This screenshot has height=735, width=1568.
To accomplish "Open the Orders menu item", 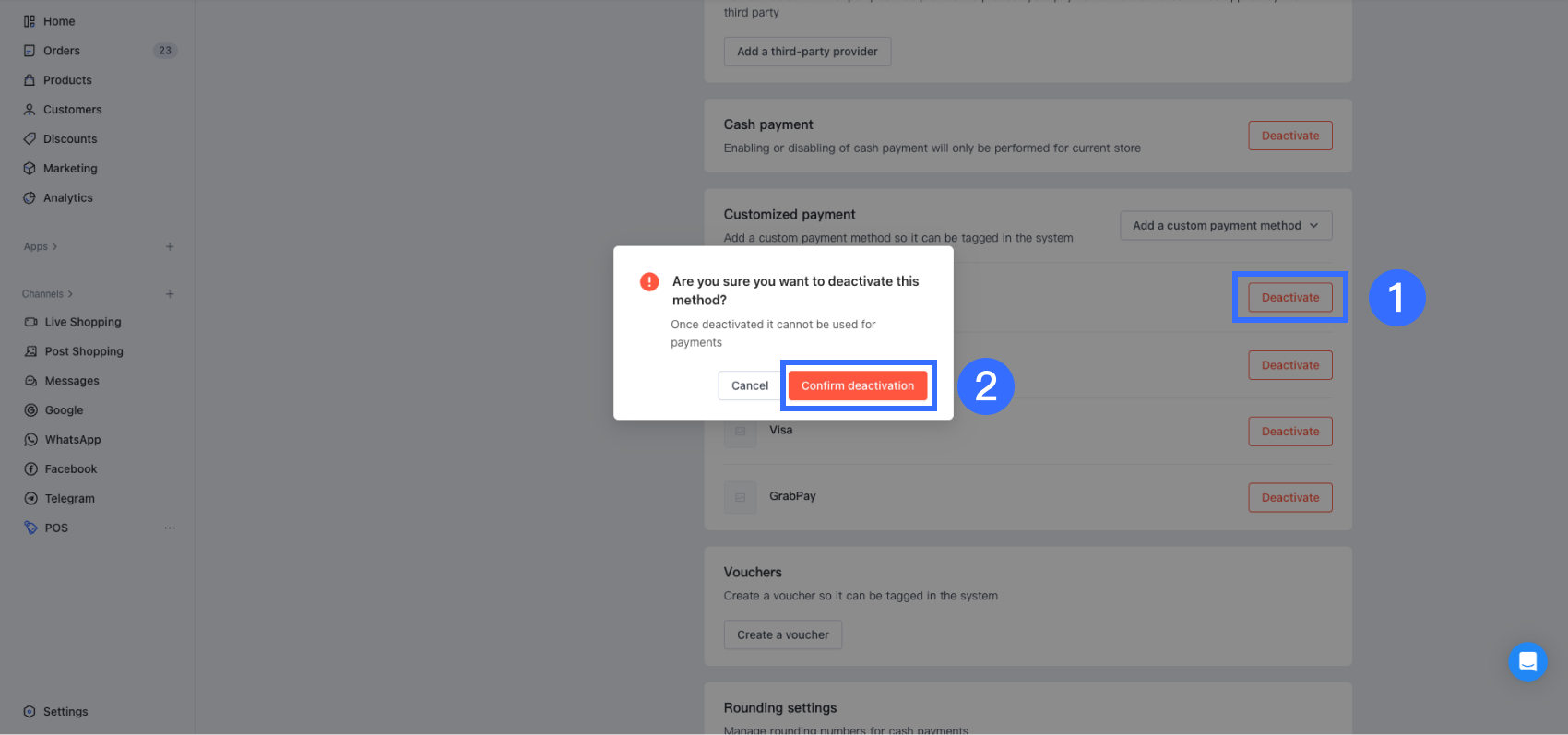I will [x=62, y=51].
